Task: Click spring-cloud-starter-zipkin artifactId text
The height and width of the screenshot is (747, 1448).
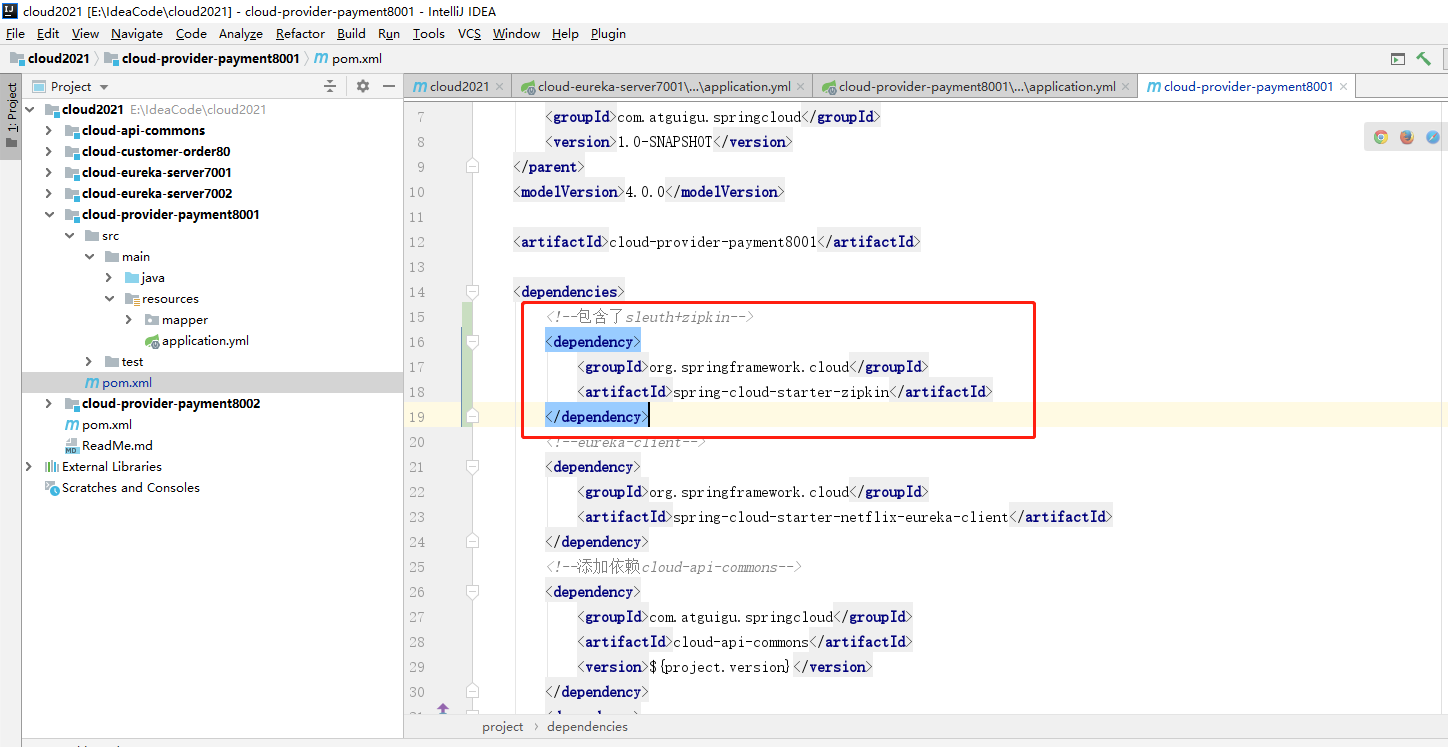Action: [x=781, y=392]
